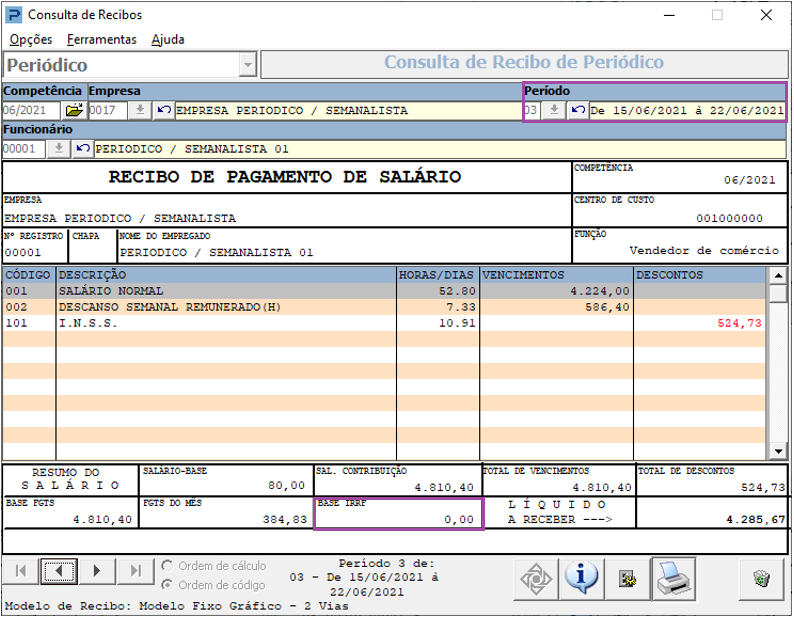Open the Ferramentas menu

102,40
